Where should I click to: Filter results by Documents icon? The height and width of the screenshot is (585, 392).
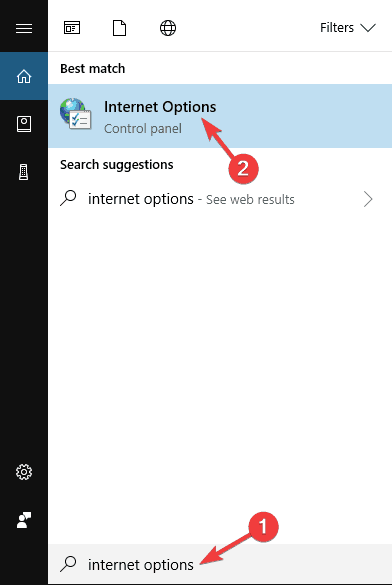119,28
